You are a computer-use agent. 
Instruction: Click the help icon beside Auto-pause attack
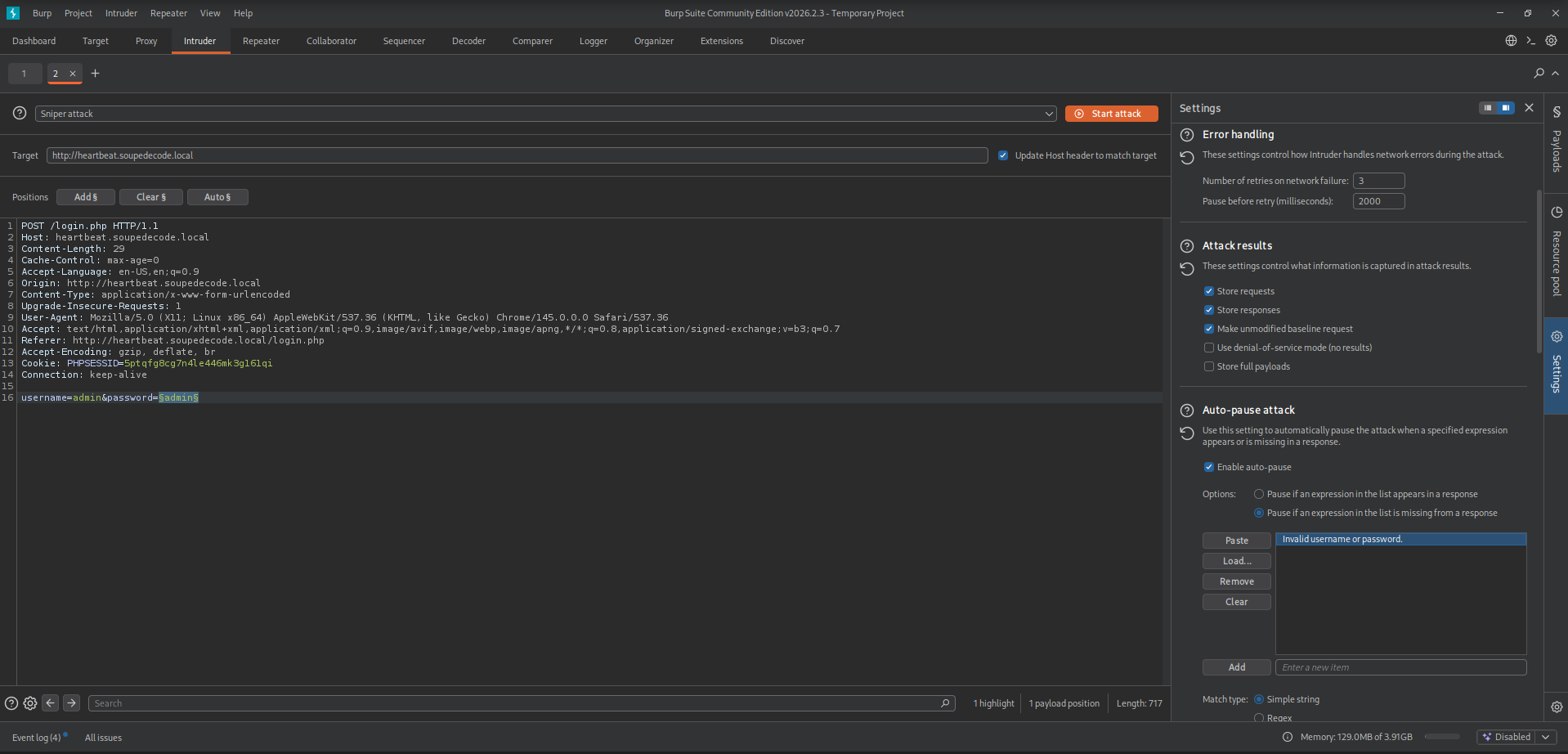pos(1187,411)
